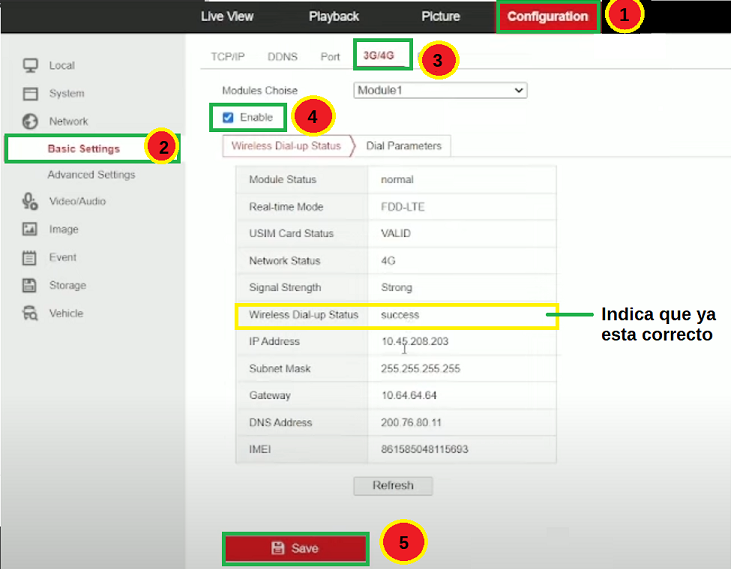Select the Event calendar icon
Image resolution: width=731 pixels, height=569 pixels.
pos(29,257)
